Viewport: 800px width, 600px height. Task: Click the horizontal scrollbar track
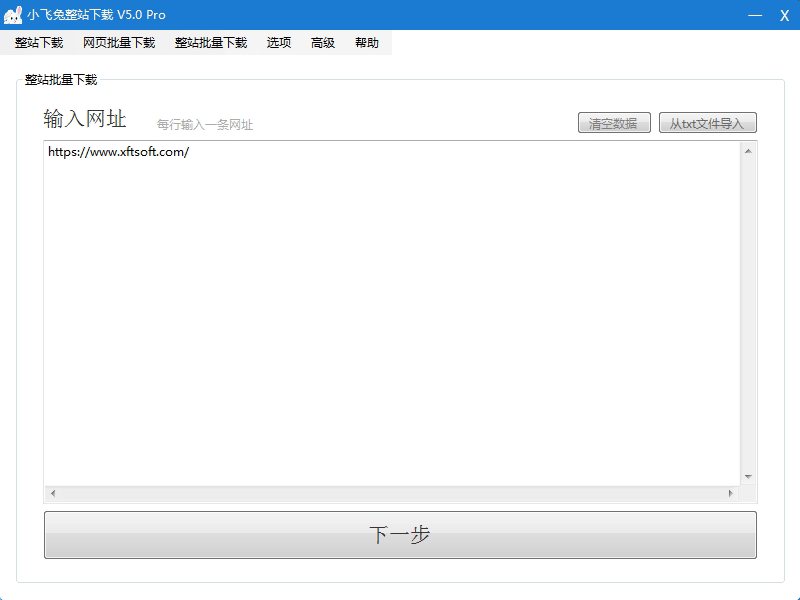click(x=390, y=494)
